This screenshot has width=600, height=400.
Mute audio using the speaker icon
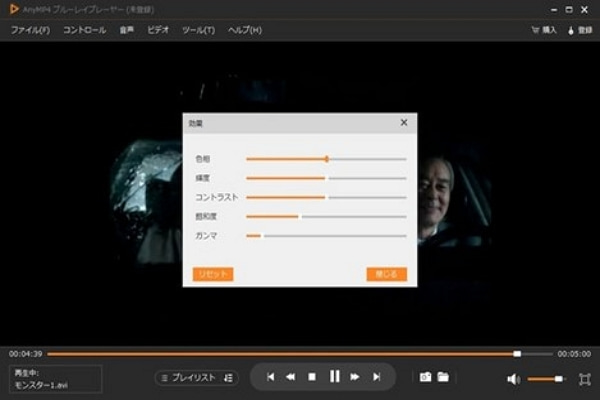click(513, 379)
